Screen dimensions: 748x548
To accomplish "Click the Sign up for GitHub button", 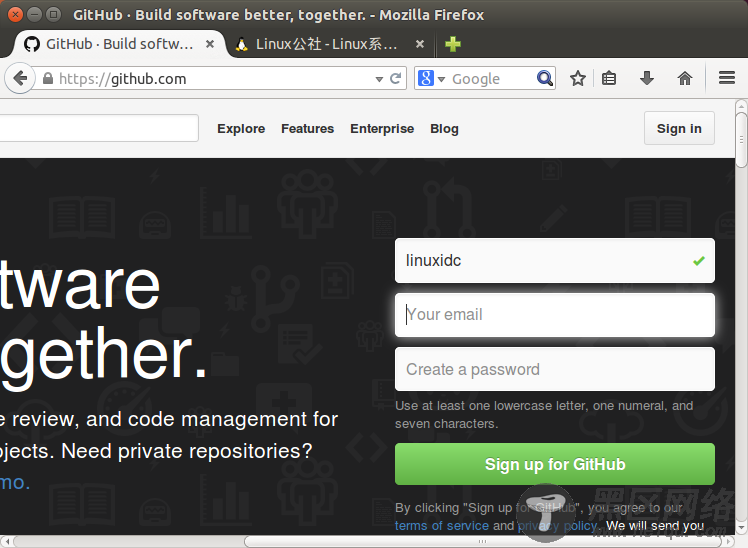I will [x=555, y=464].
